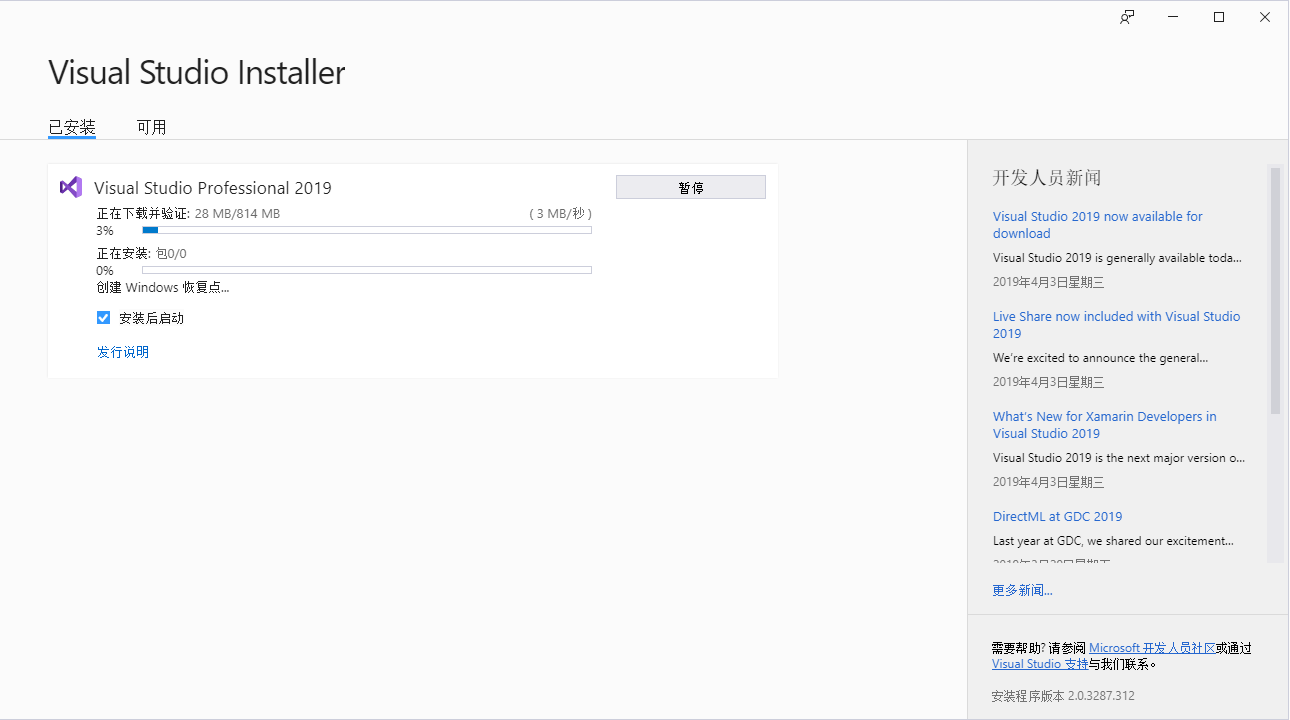This screenshot has height=720, width=1290.
Task: Click the 创建 Windows 恢复点... status text
Action: tap(163, 288)
